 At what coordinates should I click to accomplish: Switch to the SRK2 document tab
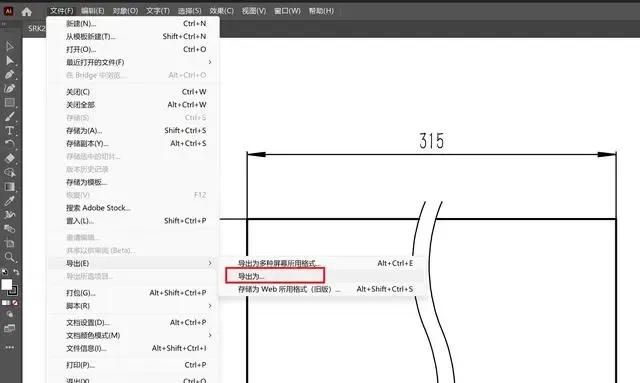point(36,29)
